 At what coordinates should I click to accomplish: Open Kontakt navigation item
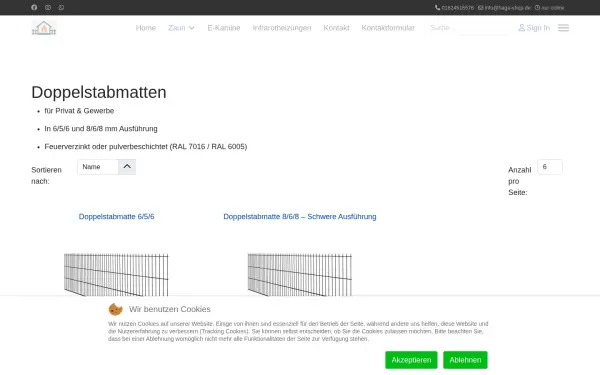[x=336, y=28]
